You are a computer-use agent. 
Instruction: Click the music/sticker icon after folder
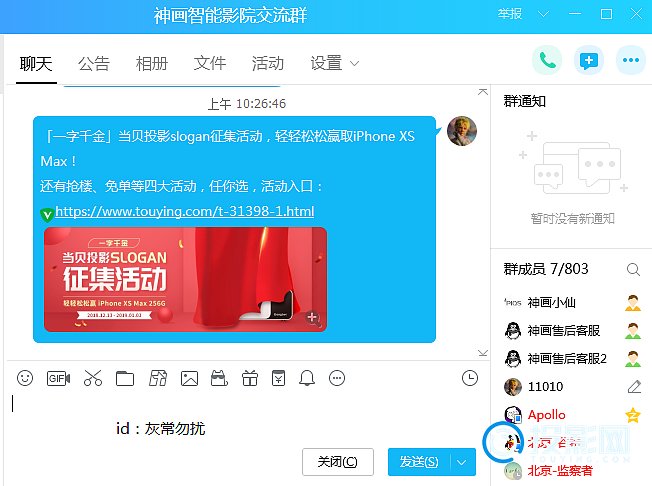coord(158,378)
